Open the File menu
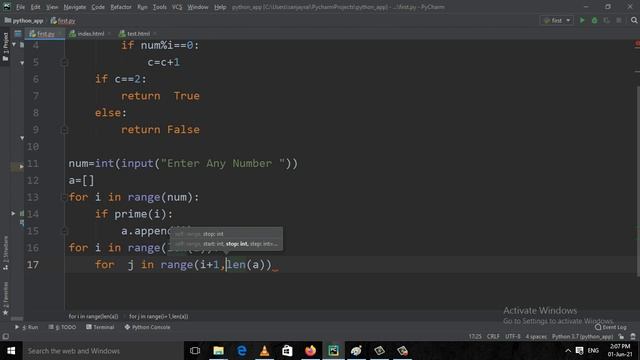The height and width of the screenshot is (360, 640). (20, 7)
